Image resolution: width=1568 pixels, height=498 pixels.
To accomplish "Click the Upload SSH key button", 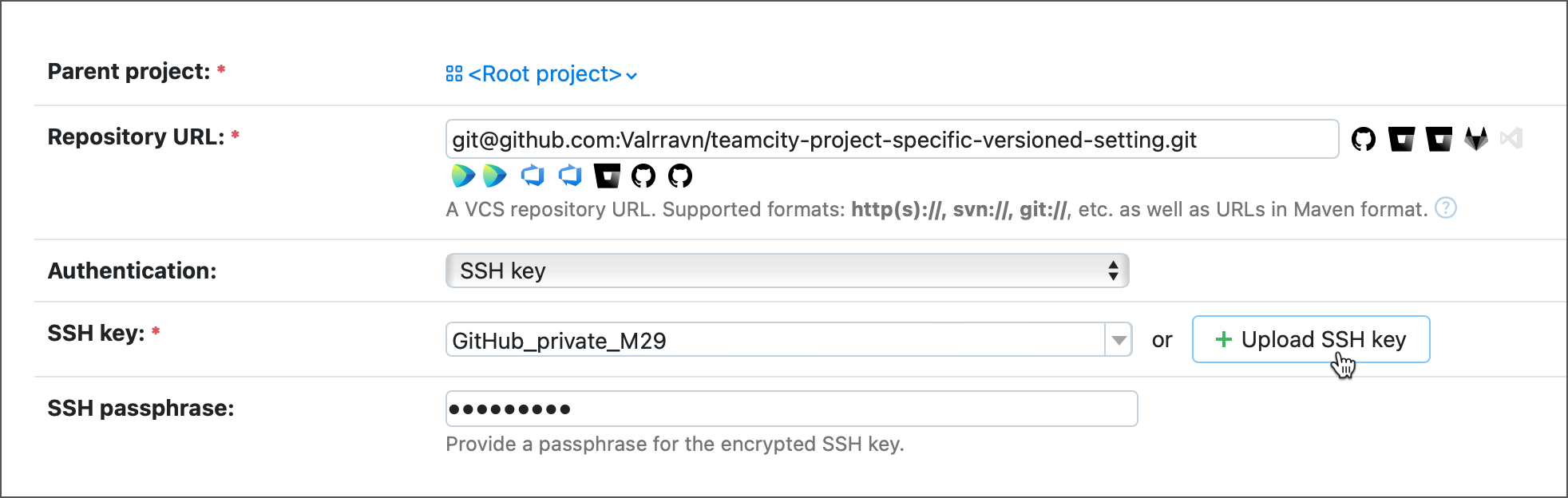I will coord(1310,339).
